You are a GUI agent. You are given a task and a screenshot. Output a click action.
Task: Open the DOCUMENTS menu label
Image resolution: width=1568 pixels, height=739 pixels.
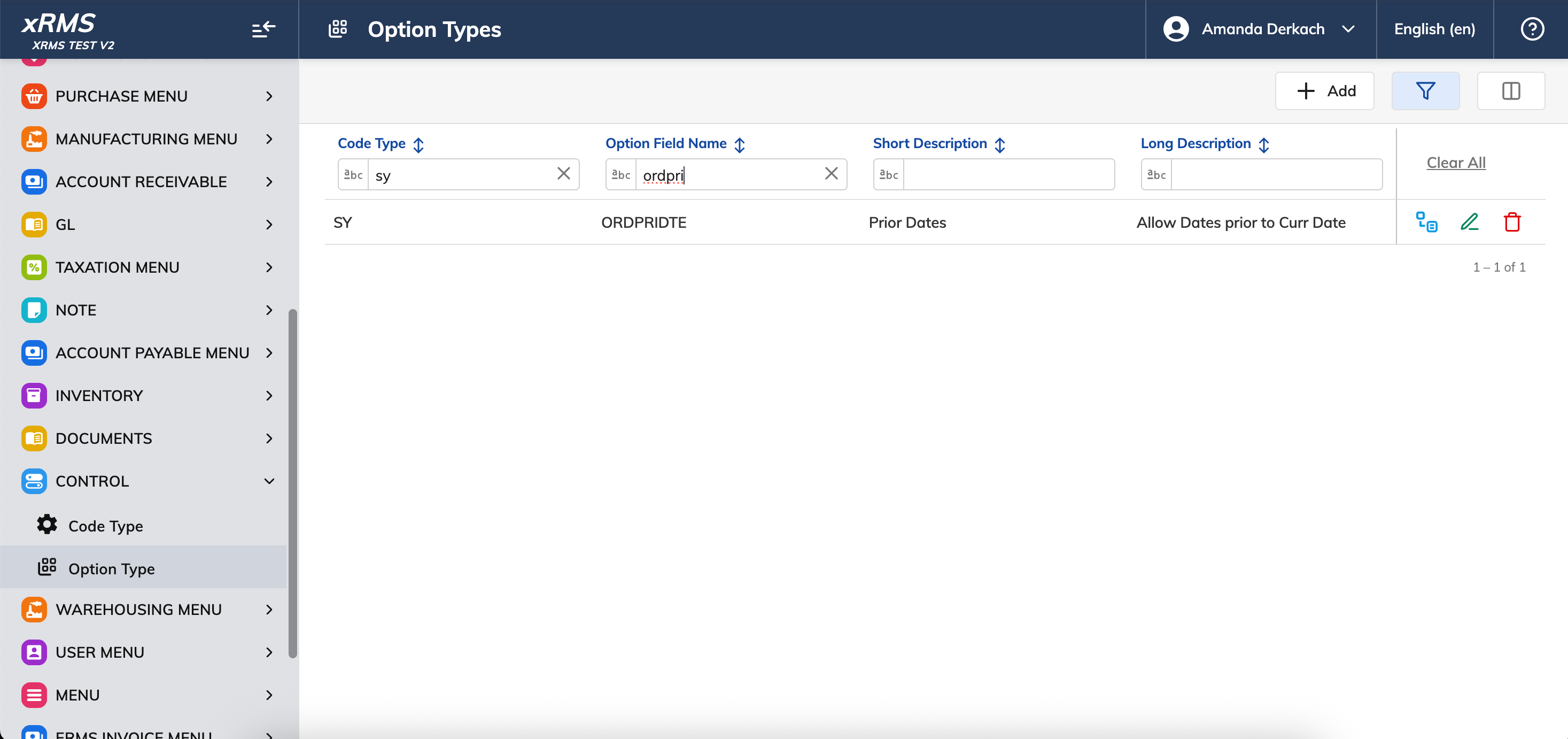pyautogui.click(x=104, y=438)
